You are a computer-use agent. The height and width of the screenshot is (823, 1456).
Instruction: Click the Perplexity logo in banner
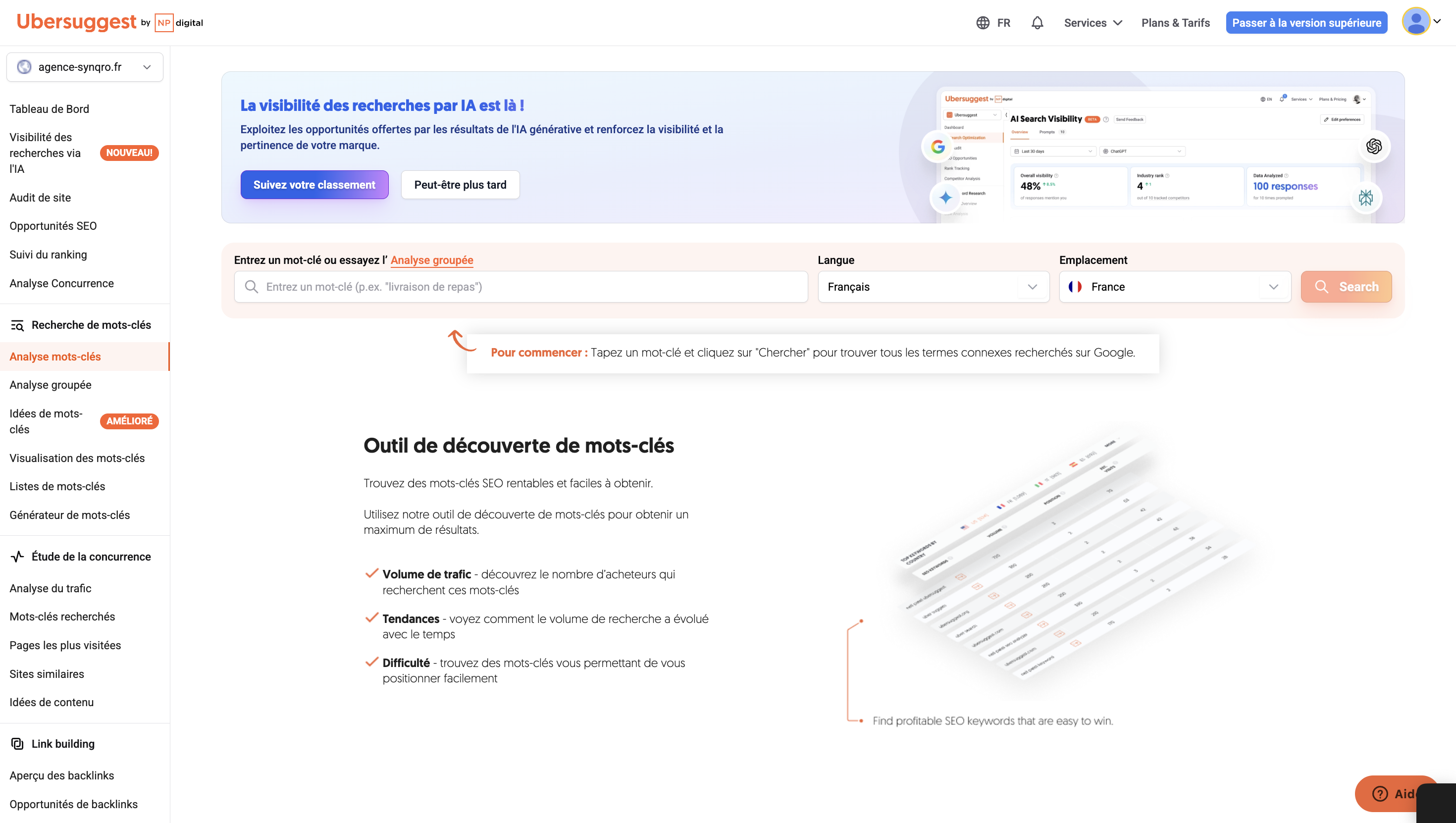(x=1366, y=197)
